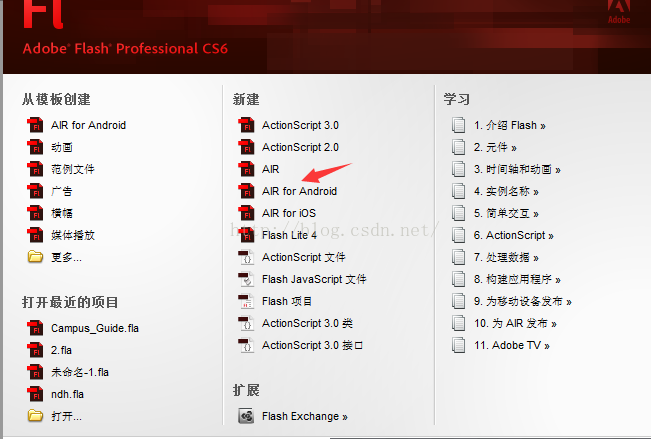Choose the 范例文件 template category
651x439 pixels.
point(73,169)
